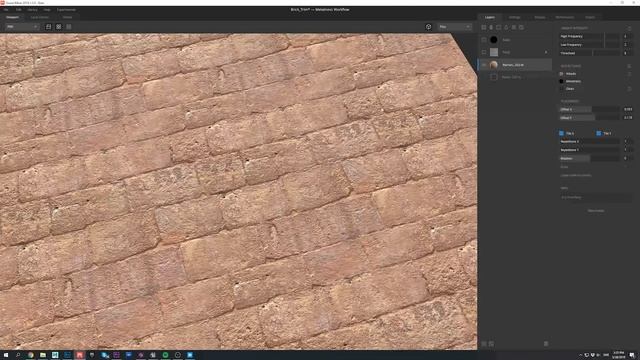Select the gray Solid layer thumbnail
This screenshot has height=360, width=640.
click(x=494, y=52)
